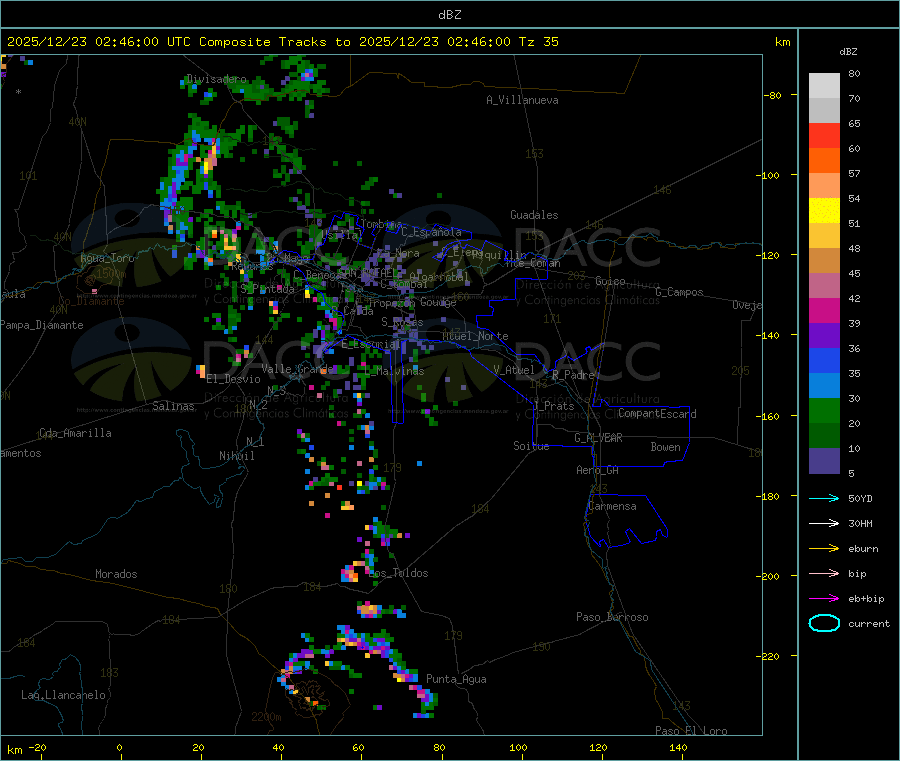Click the 'Guico' map label

tap(610, 282)
